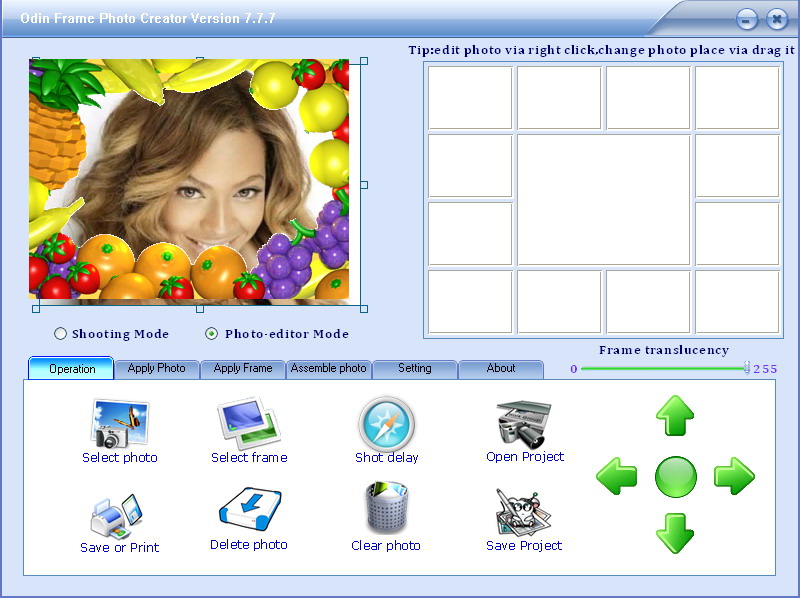
Task: Open the Assemble photo tab
Action: tap(329, 369)
